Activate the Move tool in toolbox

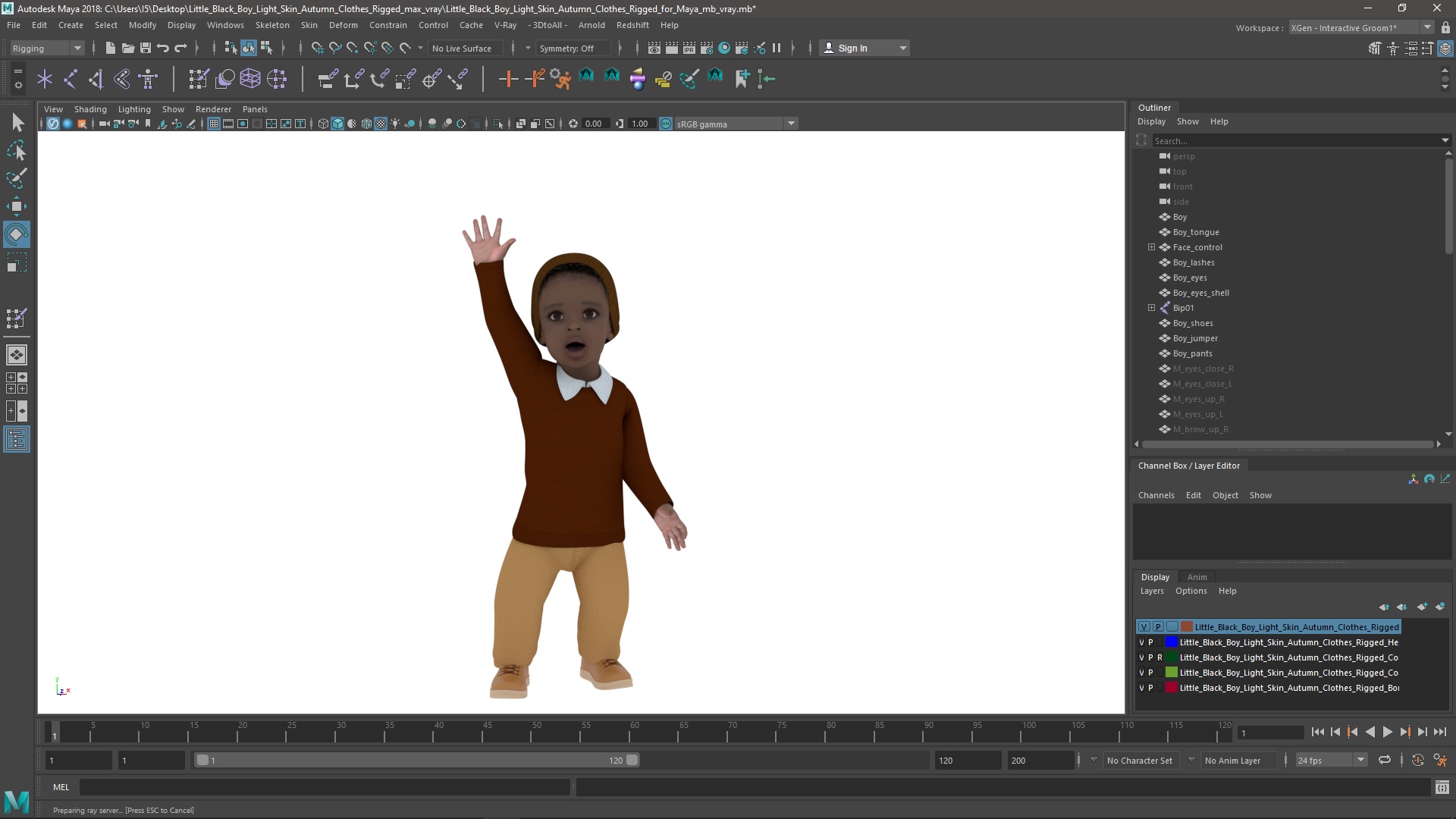(17, 206)
